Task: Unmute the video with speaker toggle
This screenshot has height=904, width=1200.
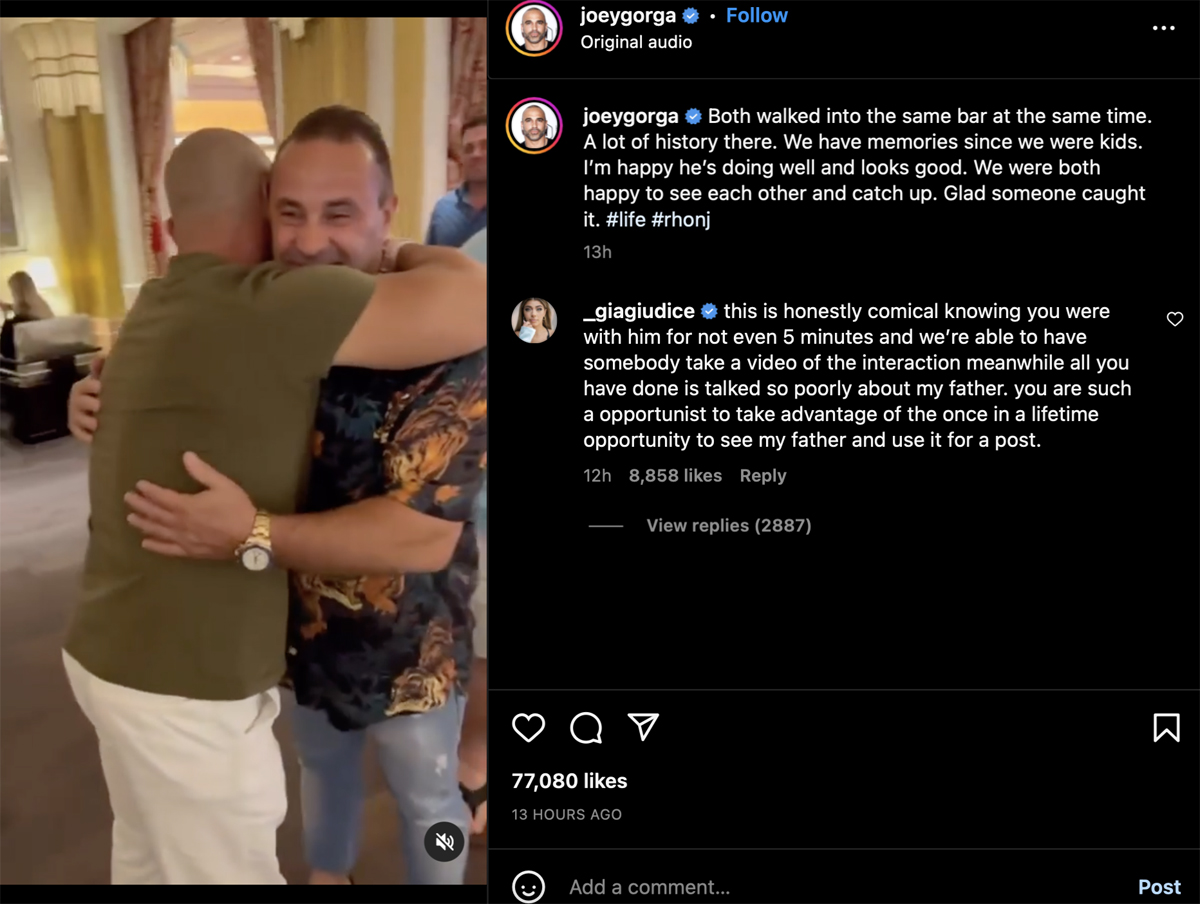Action: pyautogui.click(x=445, y=842)
